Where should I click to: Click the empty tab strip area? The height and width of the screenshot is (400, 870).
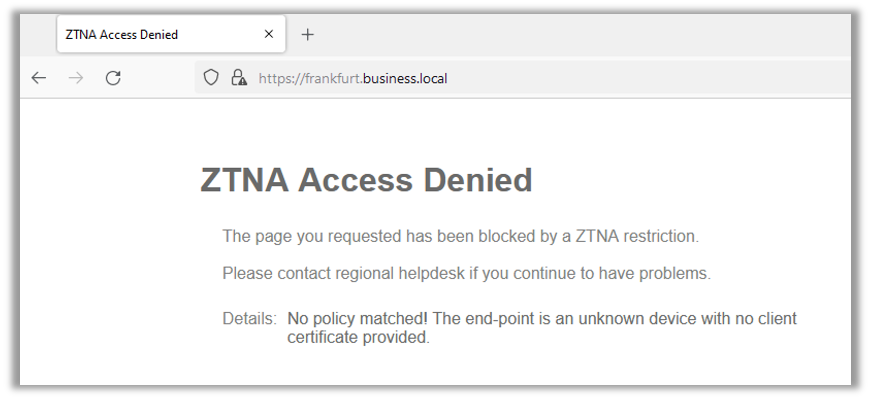coord(580,34)
